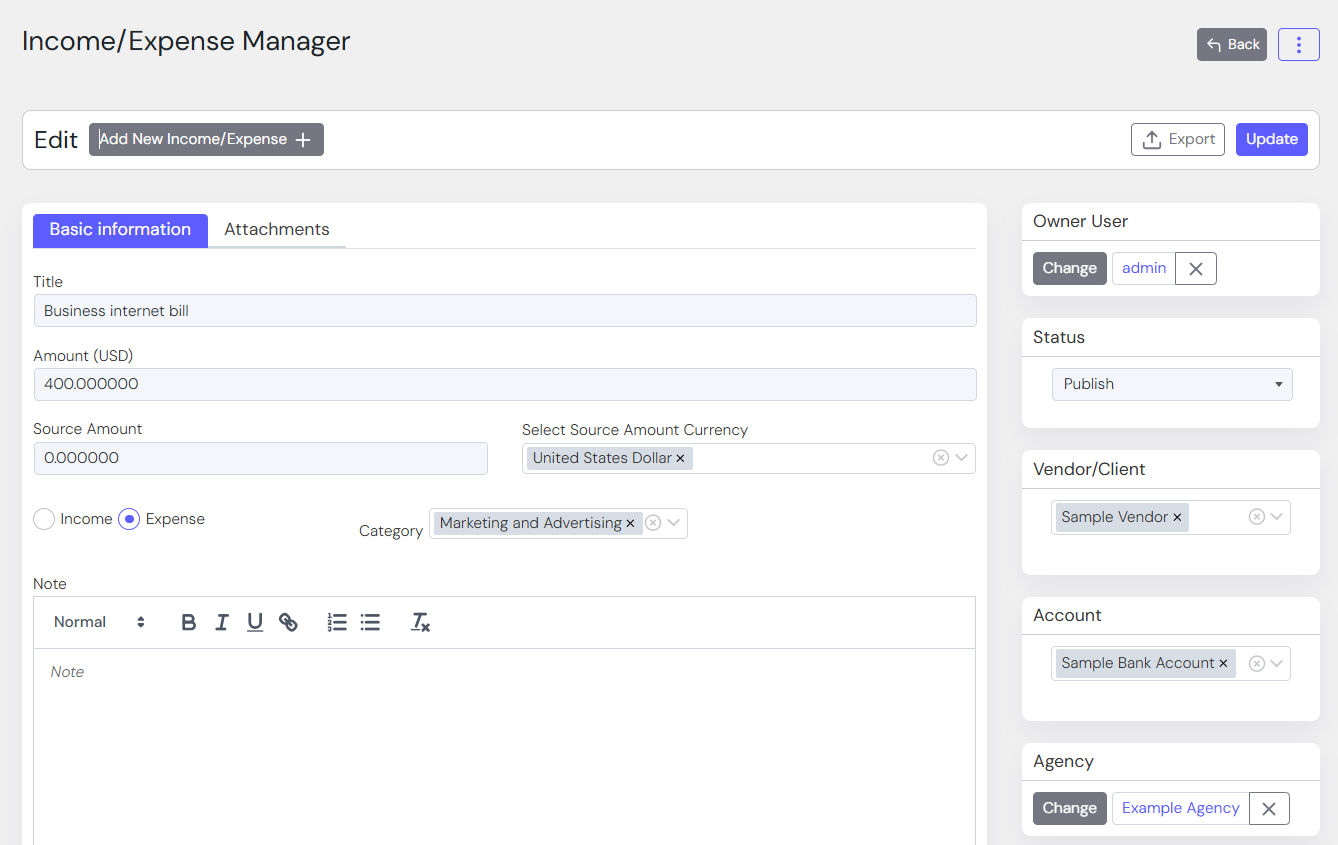This screenshot has width=1338, height=845.
Task: Click Add New Income/Expense button
Action: tap(206, 140)
